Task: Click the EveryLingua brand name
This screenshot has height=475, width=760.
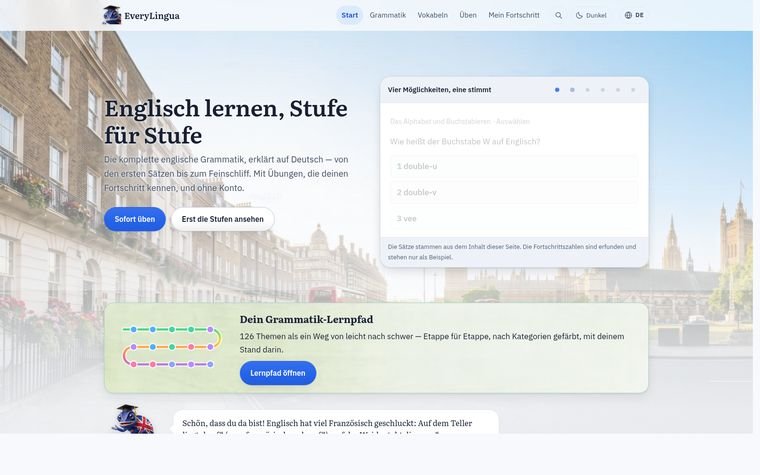Action: tap(152, 16)
